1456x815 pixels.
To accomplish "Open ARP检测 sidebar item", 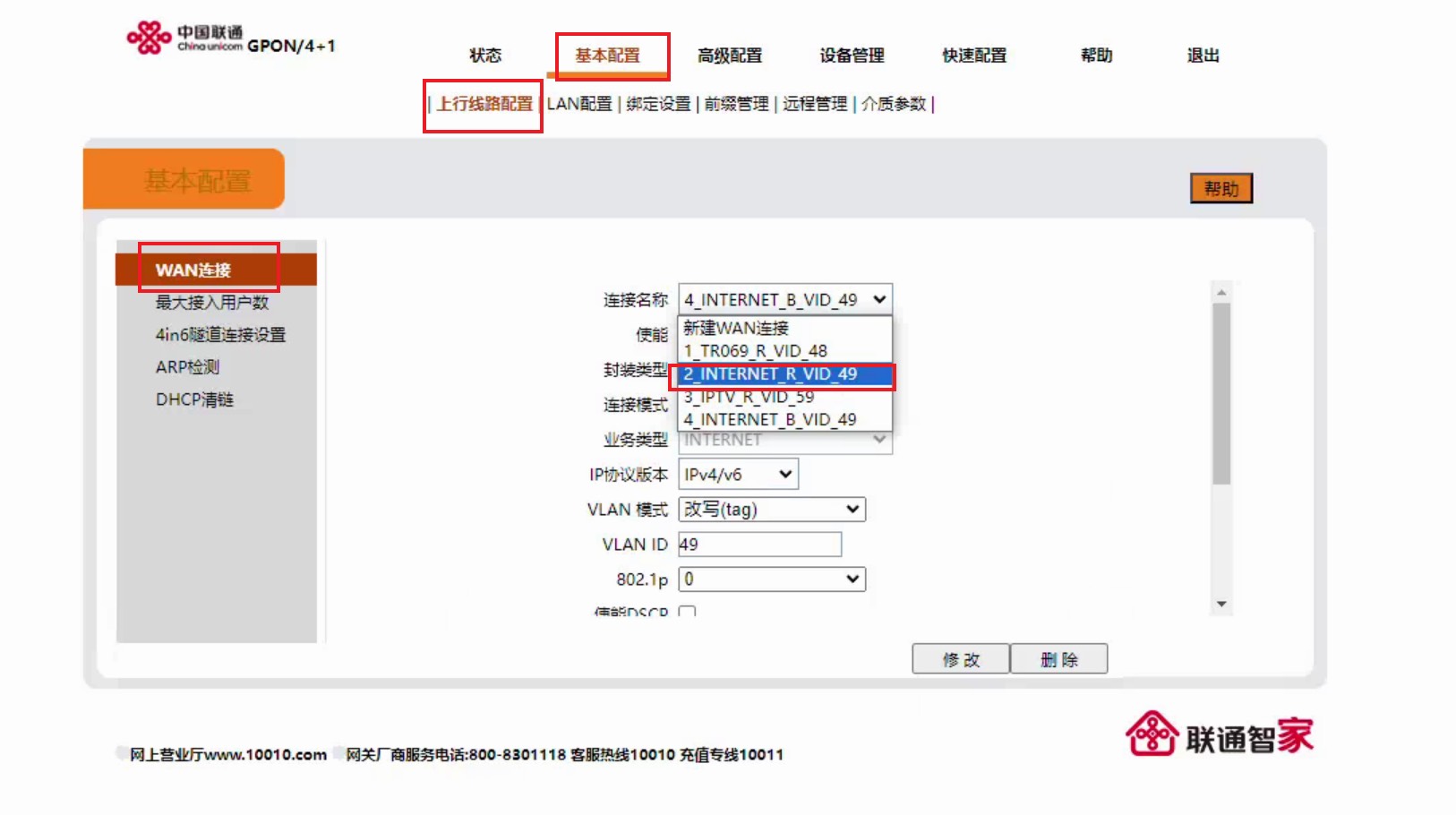I will (x=187, y=367).
